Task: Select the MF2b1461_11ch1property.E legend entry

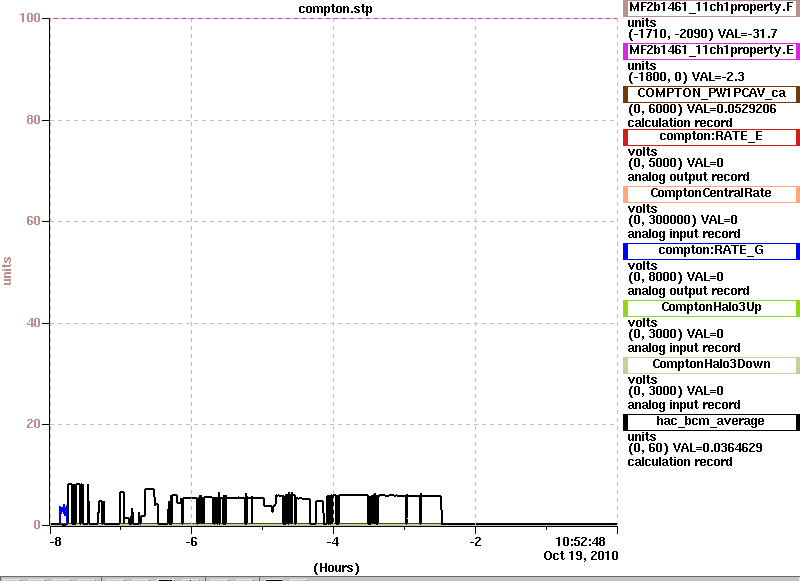Action: 711,50
